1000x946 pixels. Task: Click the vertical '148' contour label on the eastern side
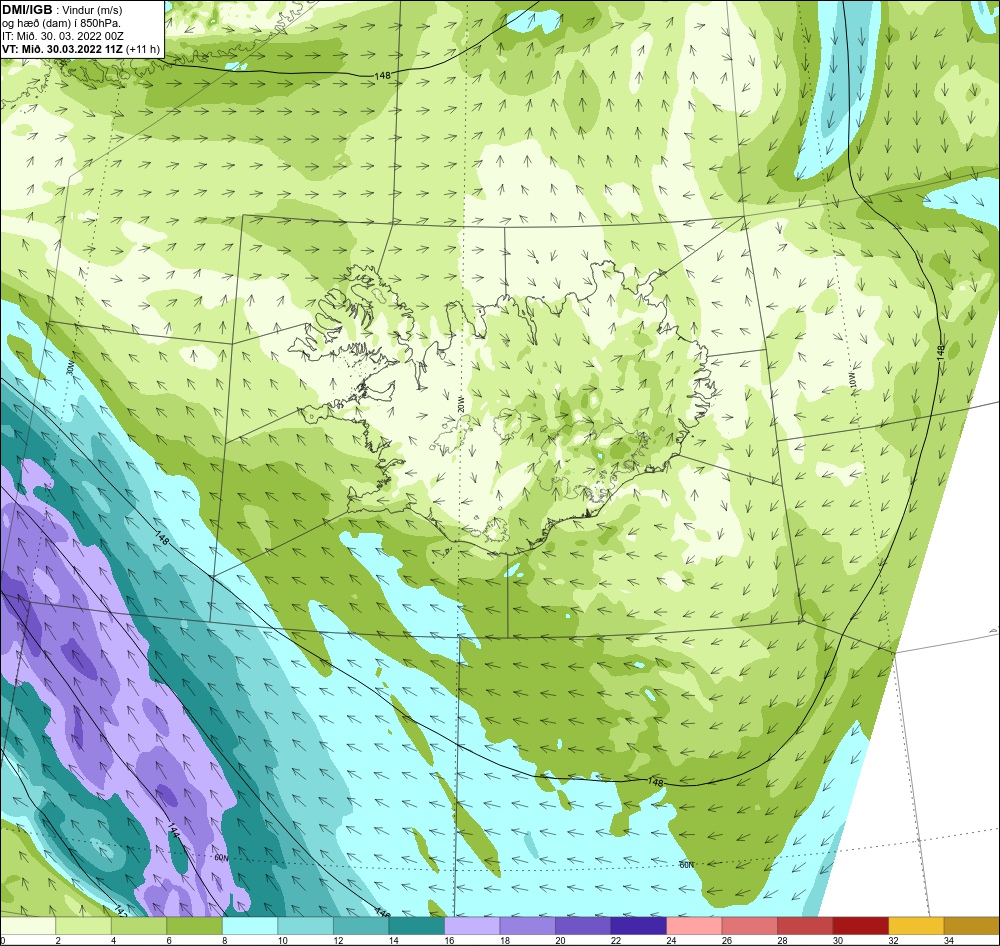coord(940,353)
